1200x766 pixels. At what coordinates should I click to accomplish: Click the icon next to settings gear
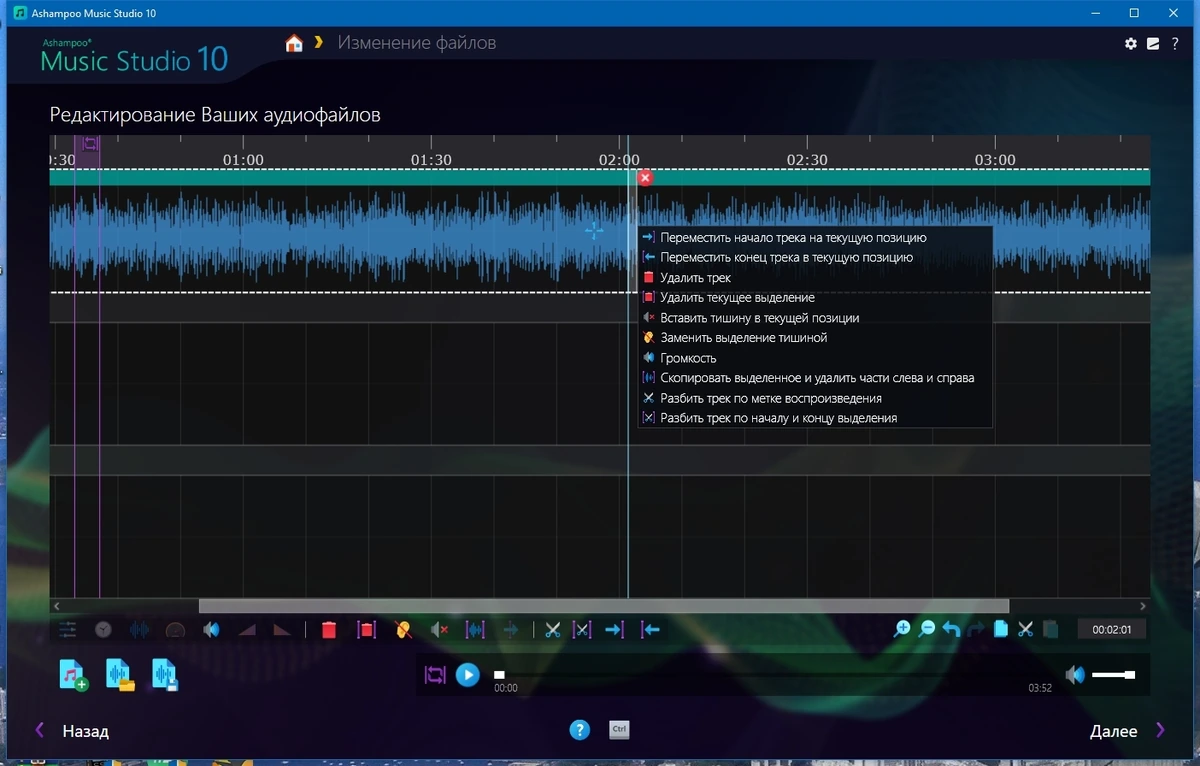pyautogui.click(x=1153, y=43)
